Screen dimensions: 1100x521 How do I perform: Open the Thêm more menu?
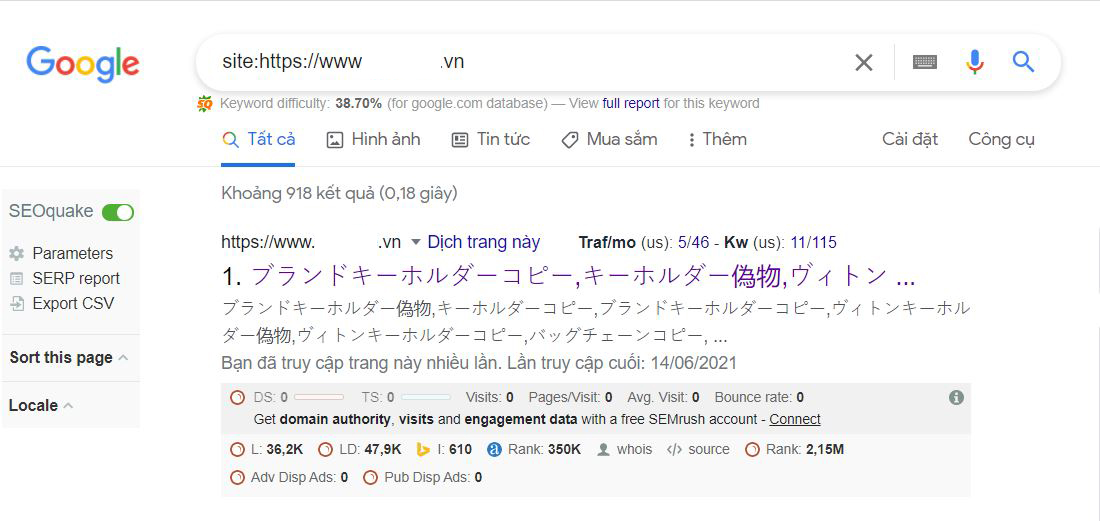(717, 140)
